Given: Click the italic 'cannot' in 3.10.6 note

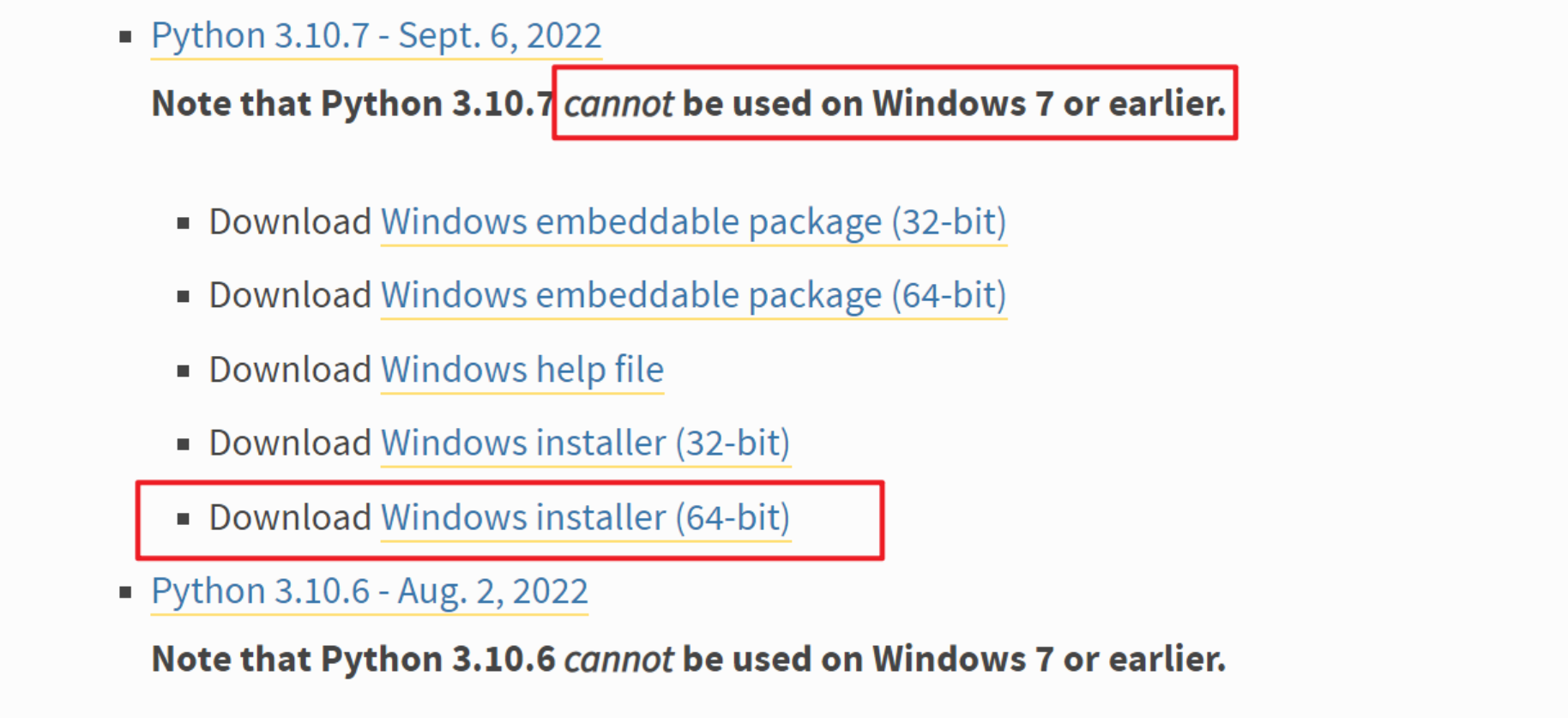Looking at the screenshot, I should pyautogui.click(x=618, y=661).
